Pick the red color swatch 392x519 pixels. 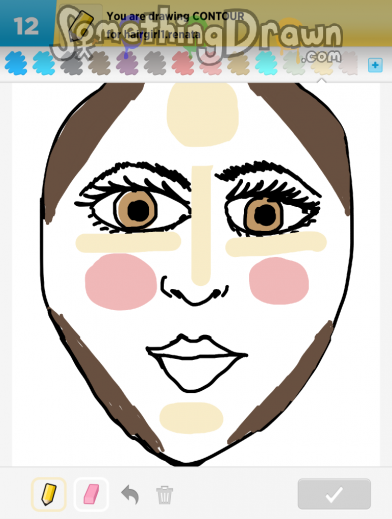coord(183,63)
